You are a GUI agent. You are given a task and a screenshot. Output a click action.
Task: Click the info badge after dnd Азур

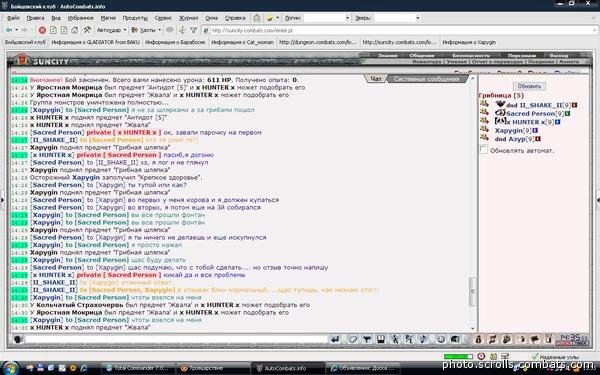(538, 139)
